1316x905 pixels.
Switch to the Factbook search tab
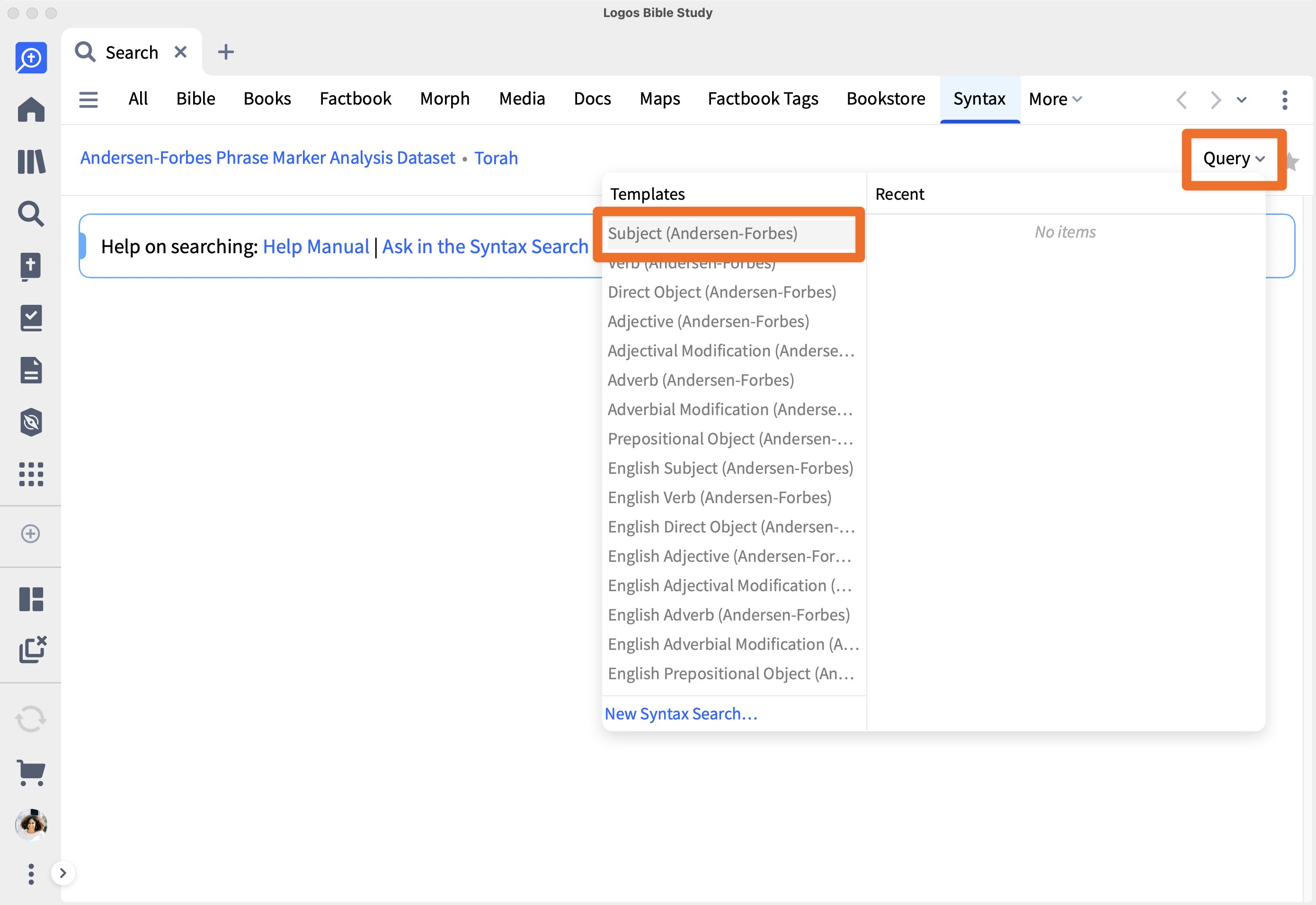356,98
